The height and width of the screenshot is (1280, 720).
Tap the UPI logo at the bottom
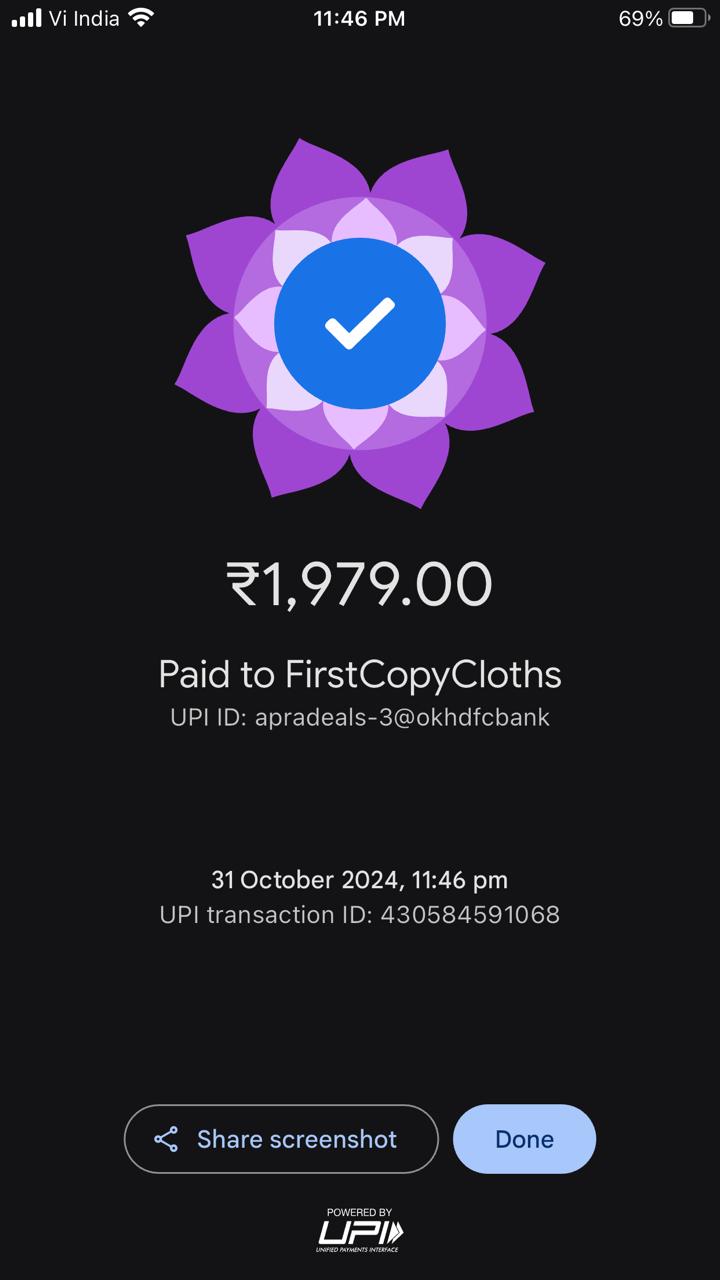[360, 1232]
